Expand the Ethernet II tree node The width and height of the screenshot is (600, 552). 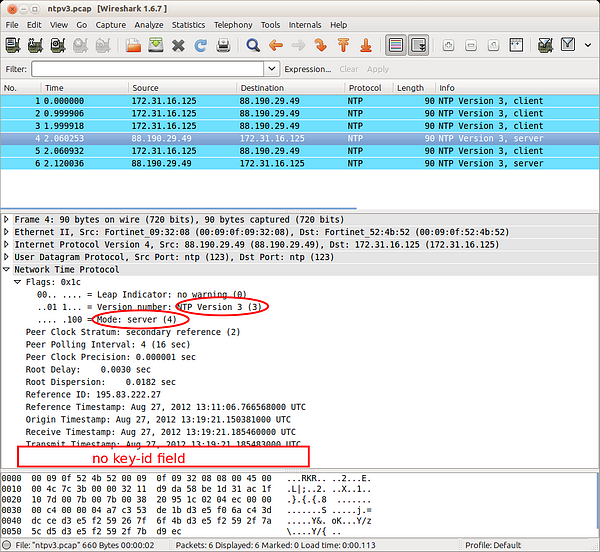6,232
